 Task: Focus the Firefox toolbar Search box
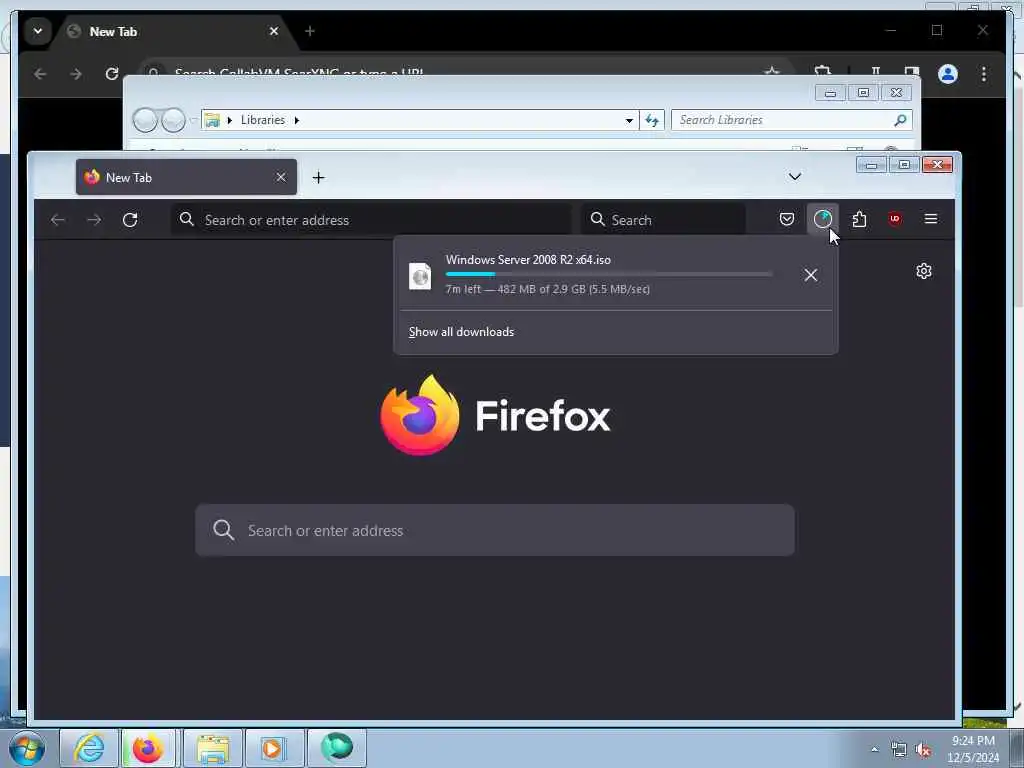click(x=663, y=220)
